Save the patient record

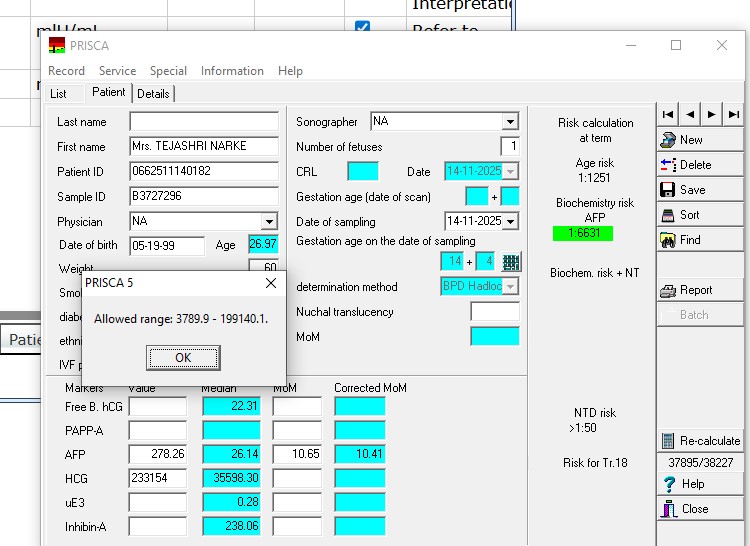pos(699,190)
